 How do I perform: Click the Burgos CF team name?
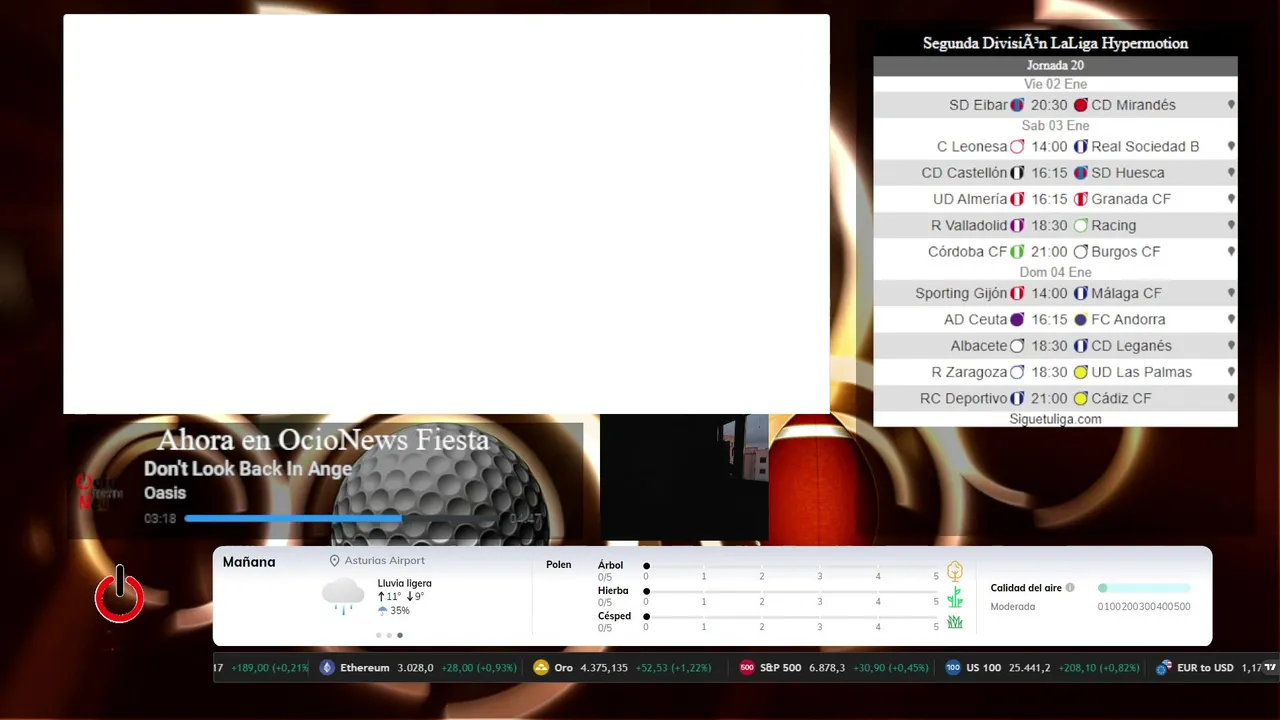1126,252
